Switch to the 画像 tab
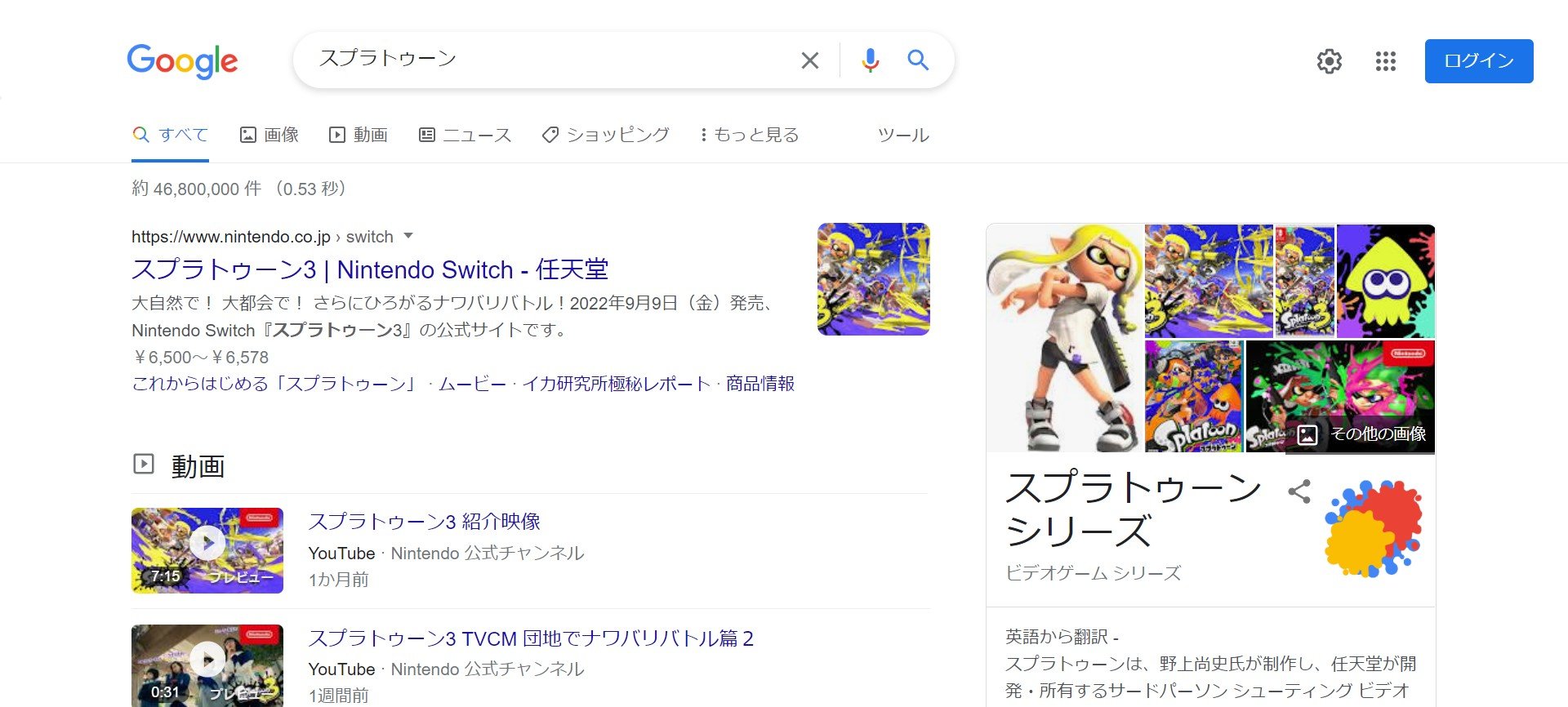This screenshot has height=707, width=1568. click(269, 135)
